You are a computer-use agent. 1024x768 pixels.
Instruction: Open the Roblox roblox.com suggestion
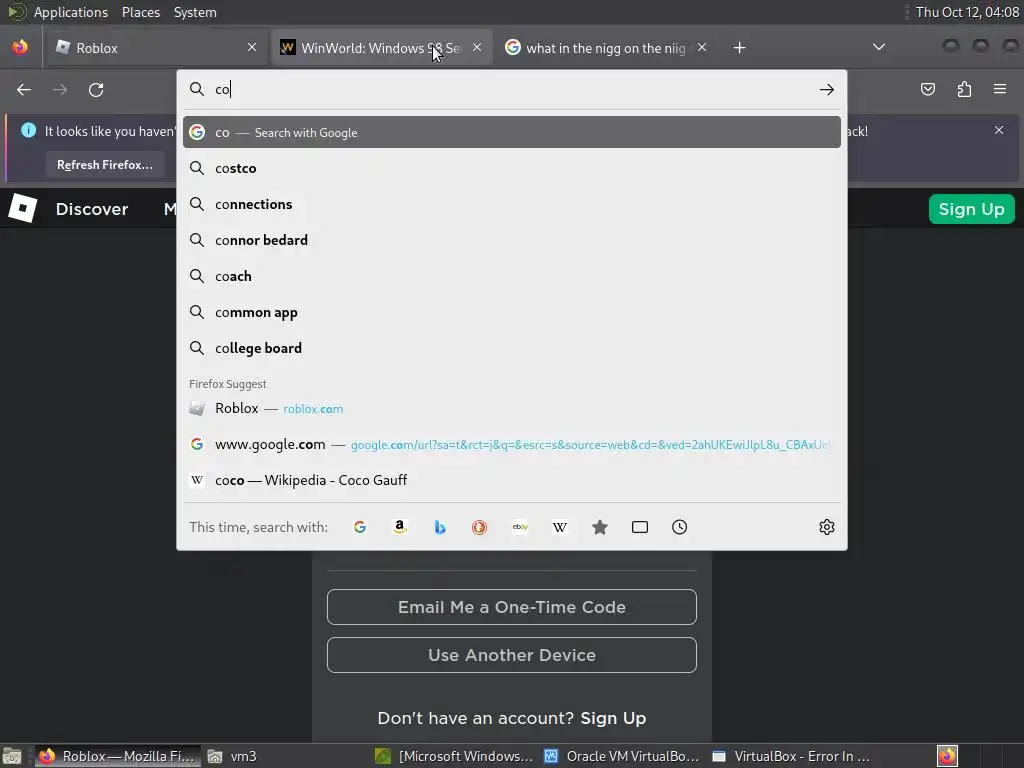512,408
